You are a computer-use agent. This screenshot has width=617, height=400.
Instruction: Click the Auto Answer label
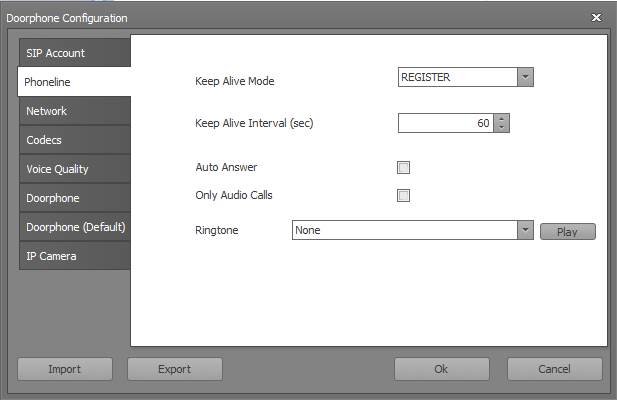click(226, 167)
